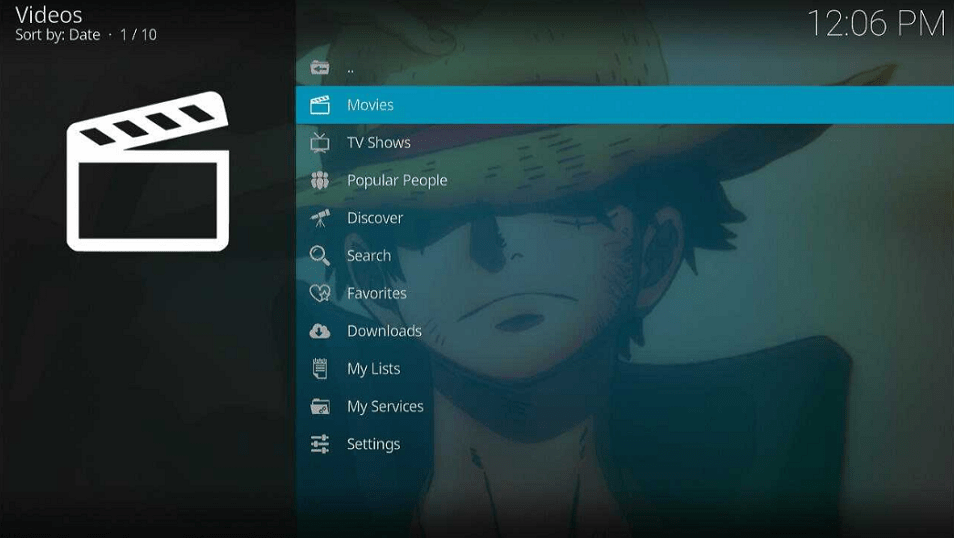This screenshot has height=538, width=954.
Task: Click the TV Shows television icon
Action: pos(319,142)
